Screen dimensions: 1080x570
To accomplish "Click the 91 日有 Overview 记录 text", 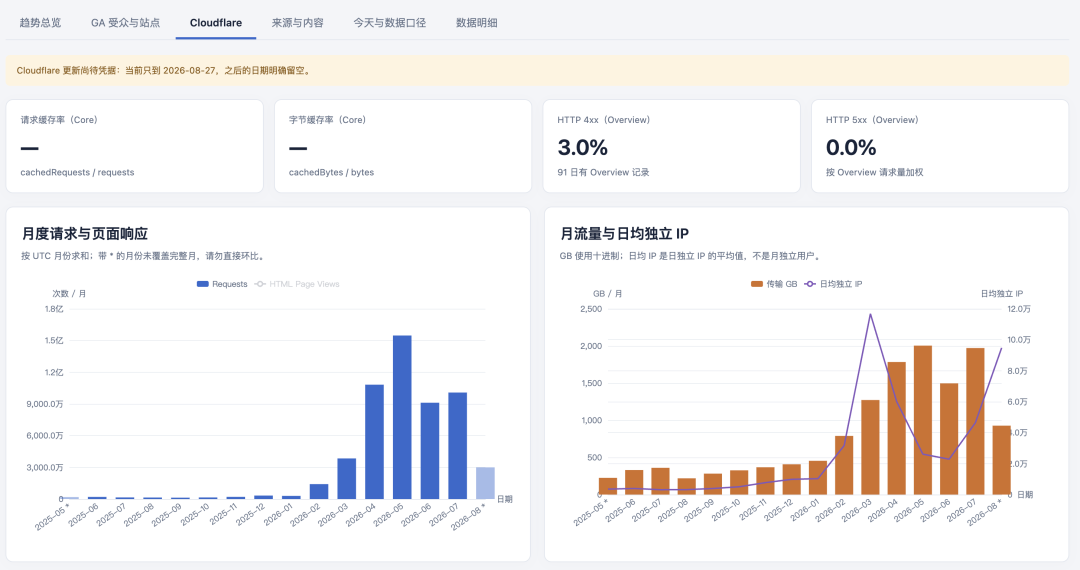I will tap(603, 172).
